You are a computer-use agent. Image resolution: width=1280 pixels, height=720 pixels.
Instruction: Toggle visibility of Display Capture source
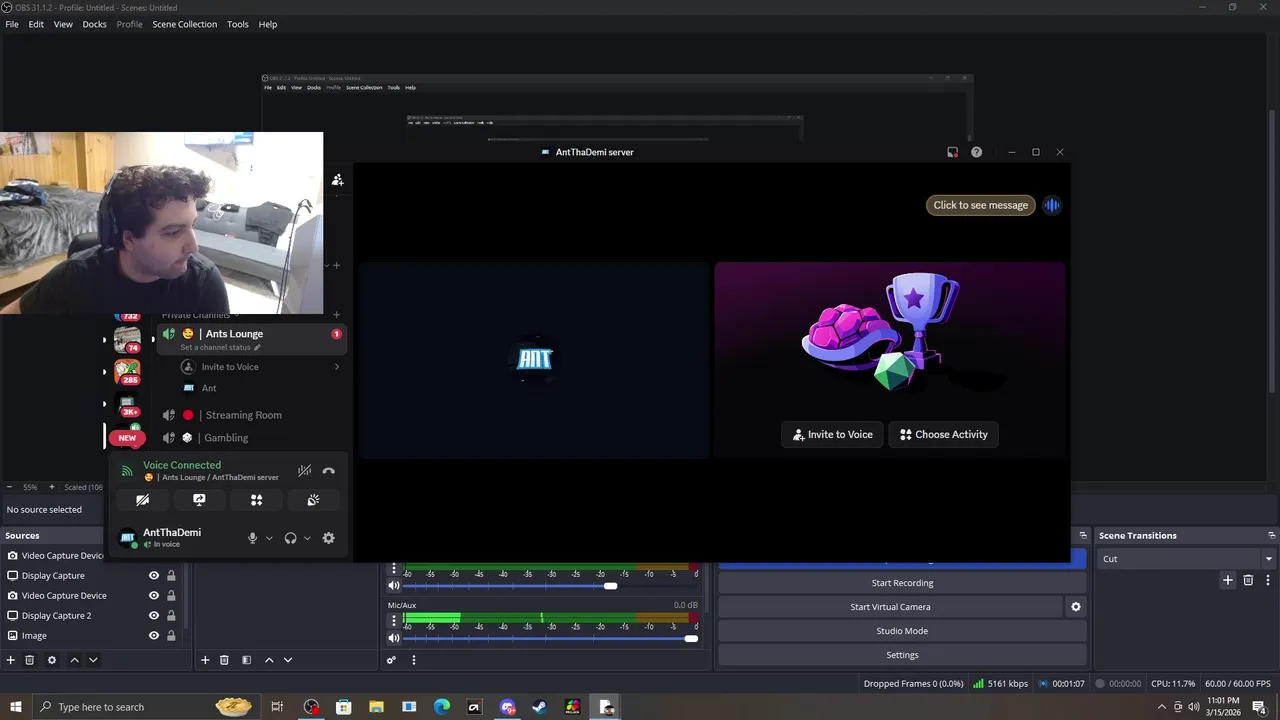(154, 575)
